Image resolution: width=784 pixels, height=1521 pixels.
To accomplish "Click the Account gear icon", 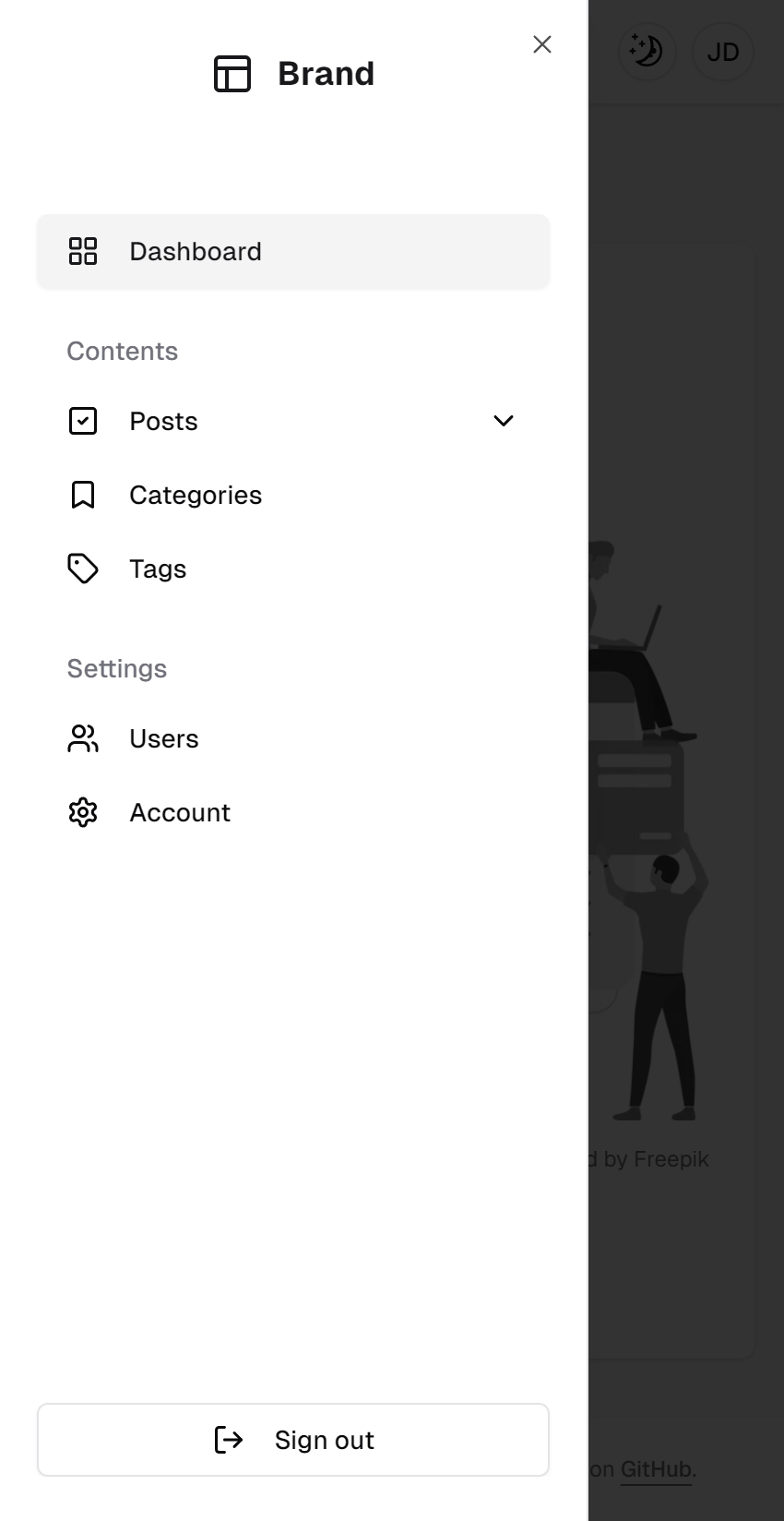I will (x=83, y=812).
